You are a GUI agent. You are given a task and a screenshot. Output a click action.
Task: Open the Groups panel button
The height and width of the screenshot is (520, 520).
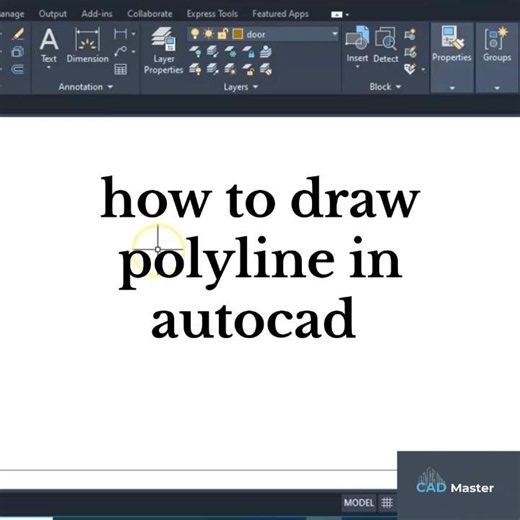[x=497, y=44]
